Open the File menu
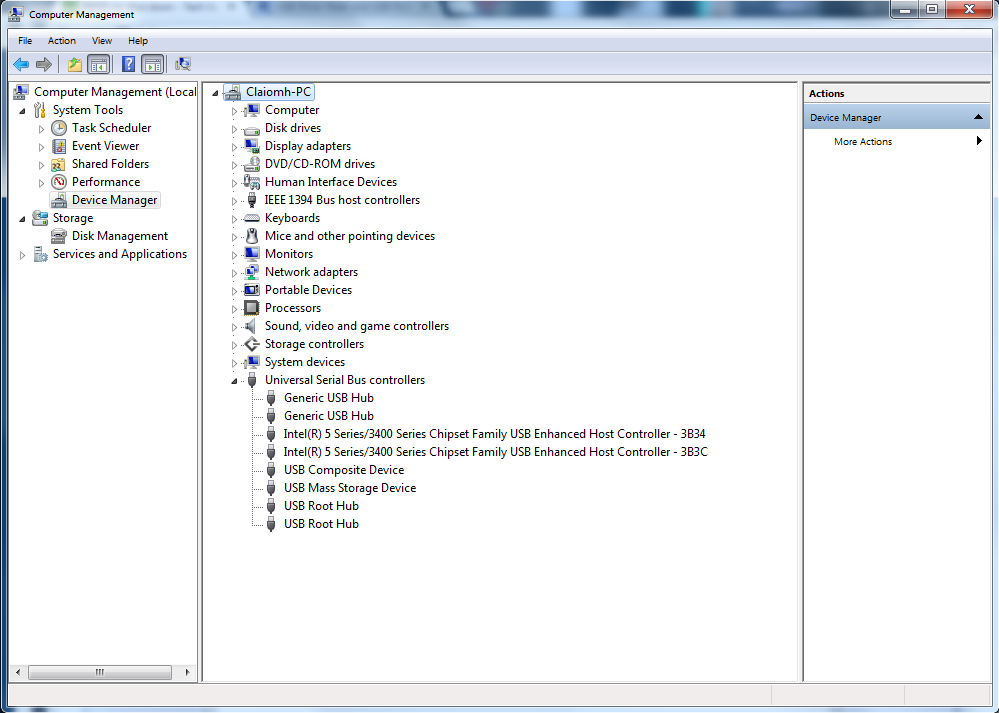Image resolution: width=999 pixels, height=713 pixels. click(x=25, y=41)
